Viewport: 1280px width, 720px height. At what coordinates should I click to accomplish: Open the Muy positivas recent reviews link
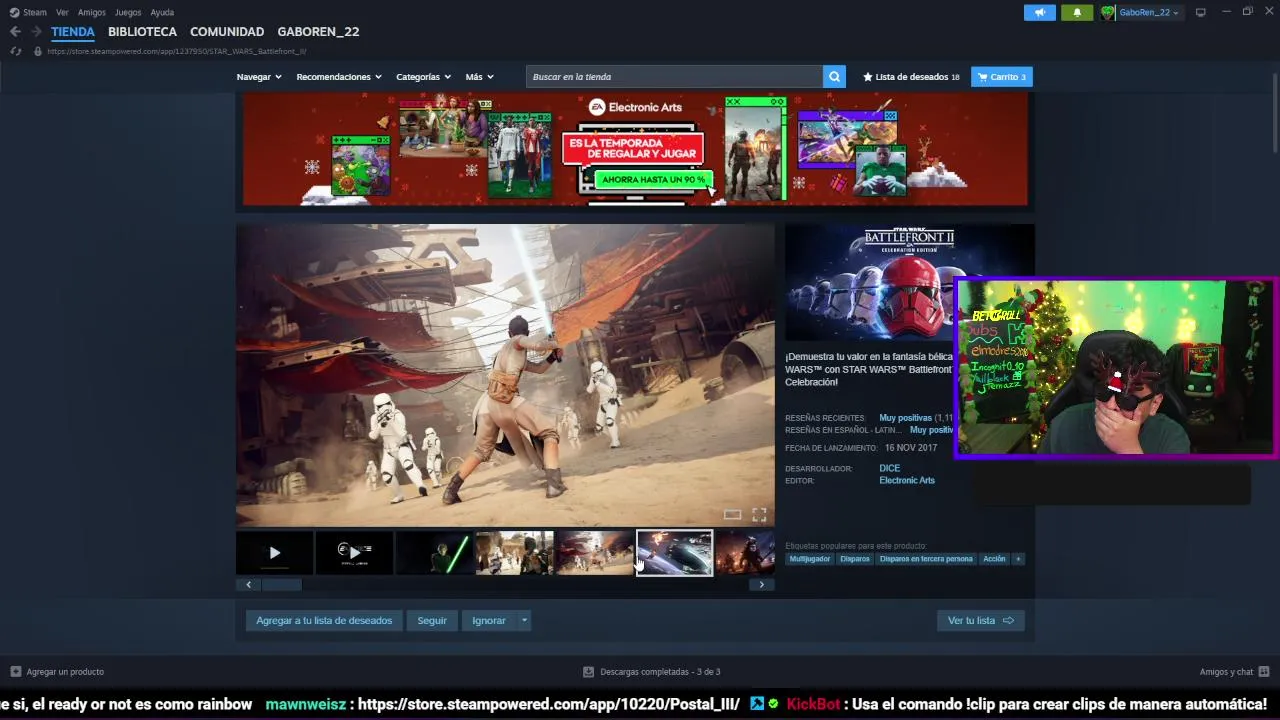pos(905,417)
